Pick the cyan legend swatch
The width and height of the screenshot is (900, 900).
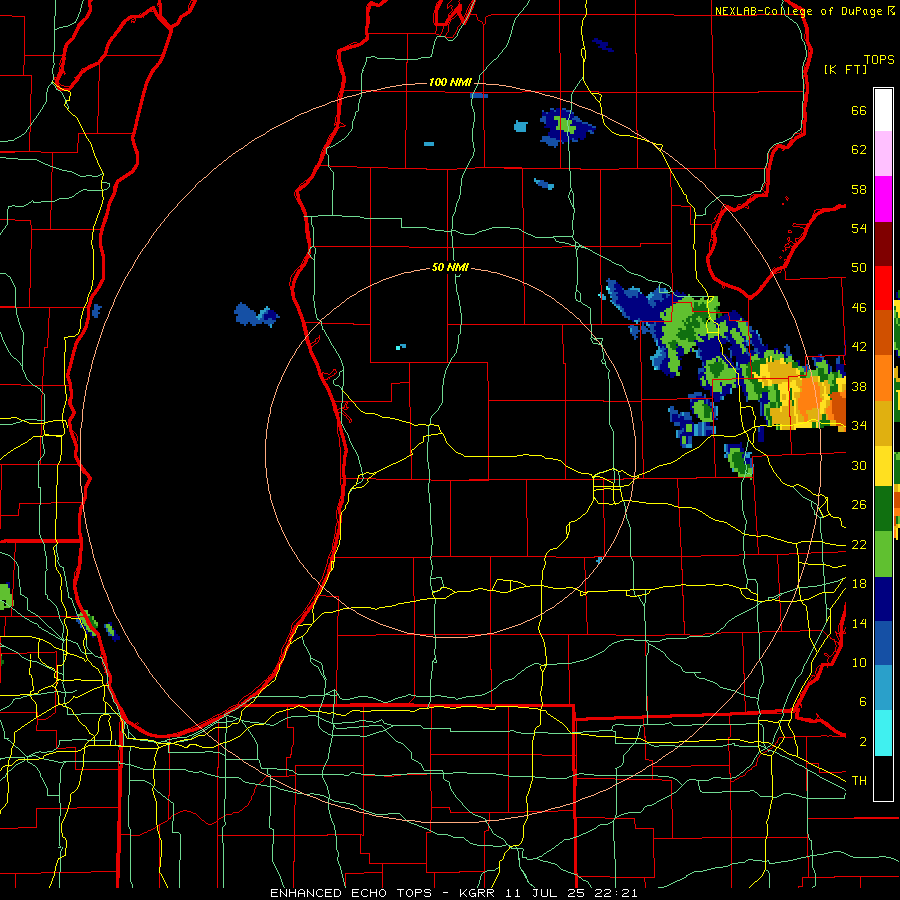point(883,733)
